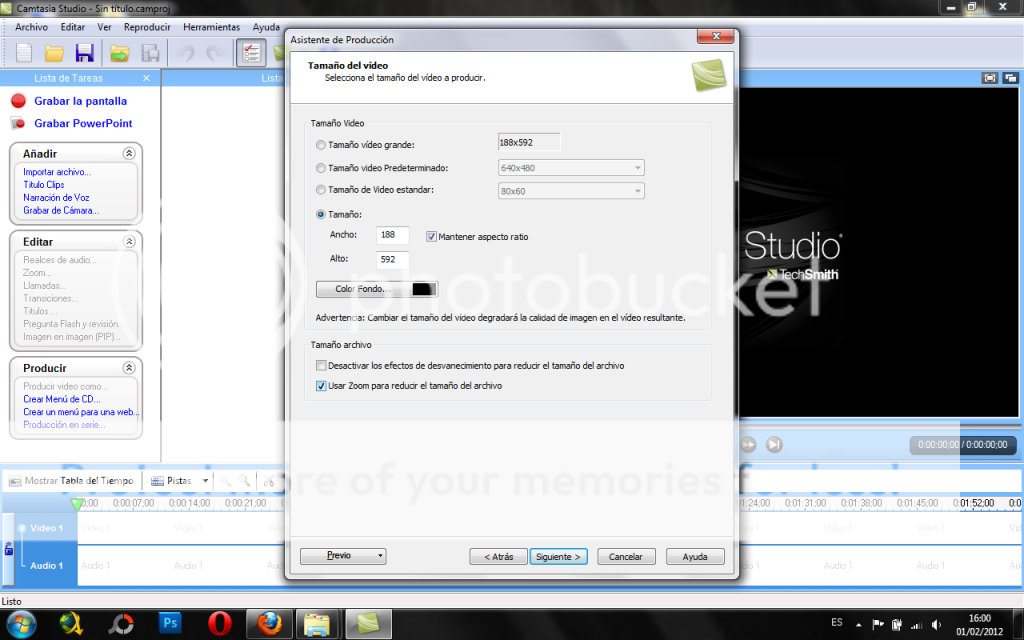Open the Editar menu in menu bar
This screenshot has width=1024, height=640.
click(x=72, y=27)
